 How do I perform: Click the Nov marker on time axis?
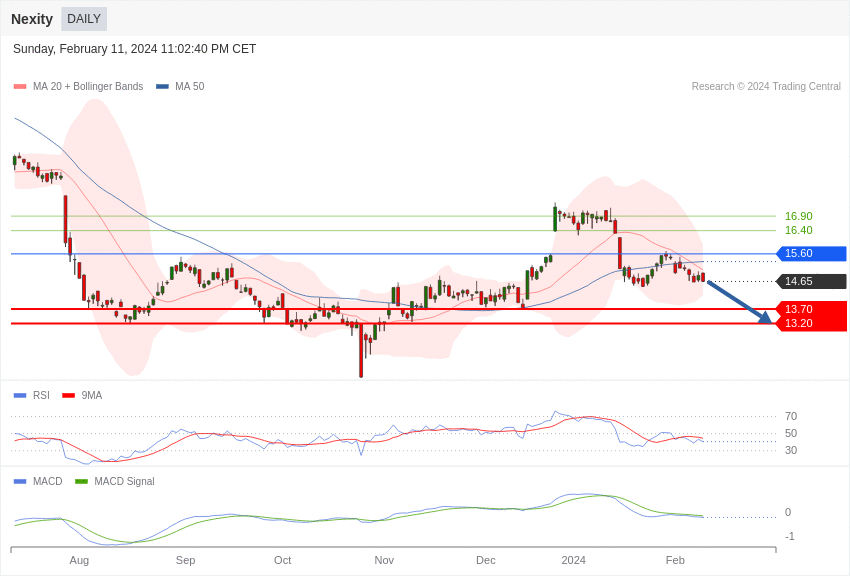pos(384,560)
